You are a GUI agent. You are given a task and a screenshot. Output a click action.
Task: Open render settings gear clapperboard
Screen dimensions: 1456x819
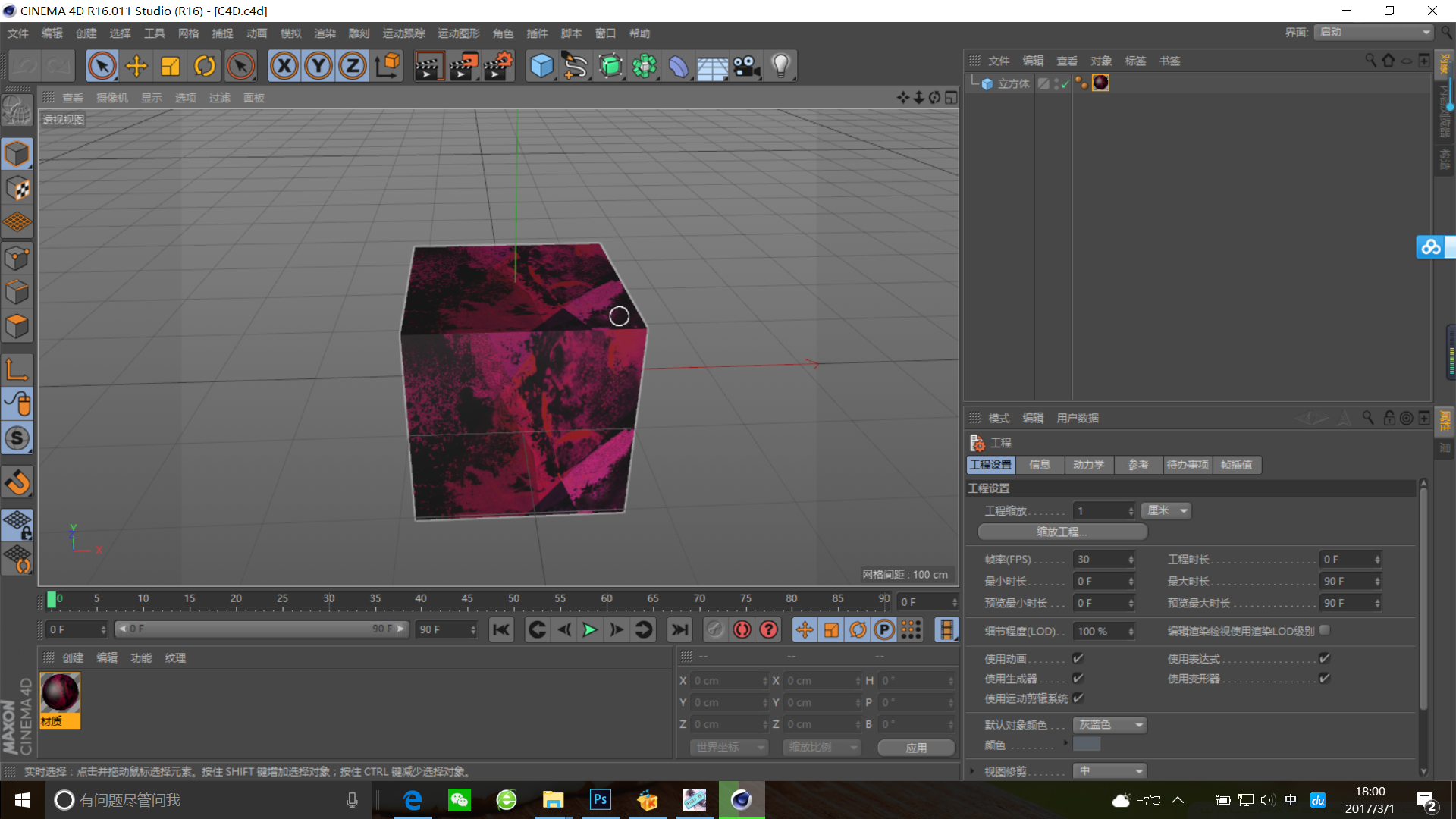[x=498, y=66]
